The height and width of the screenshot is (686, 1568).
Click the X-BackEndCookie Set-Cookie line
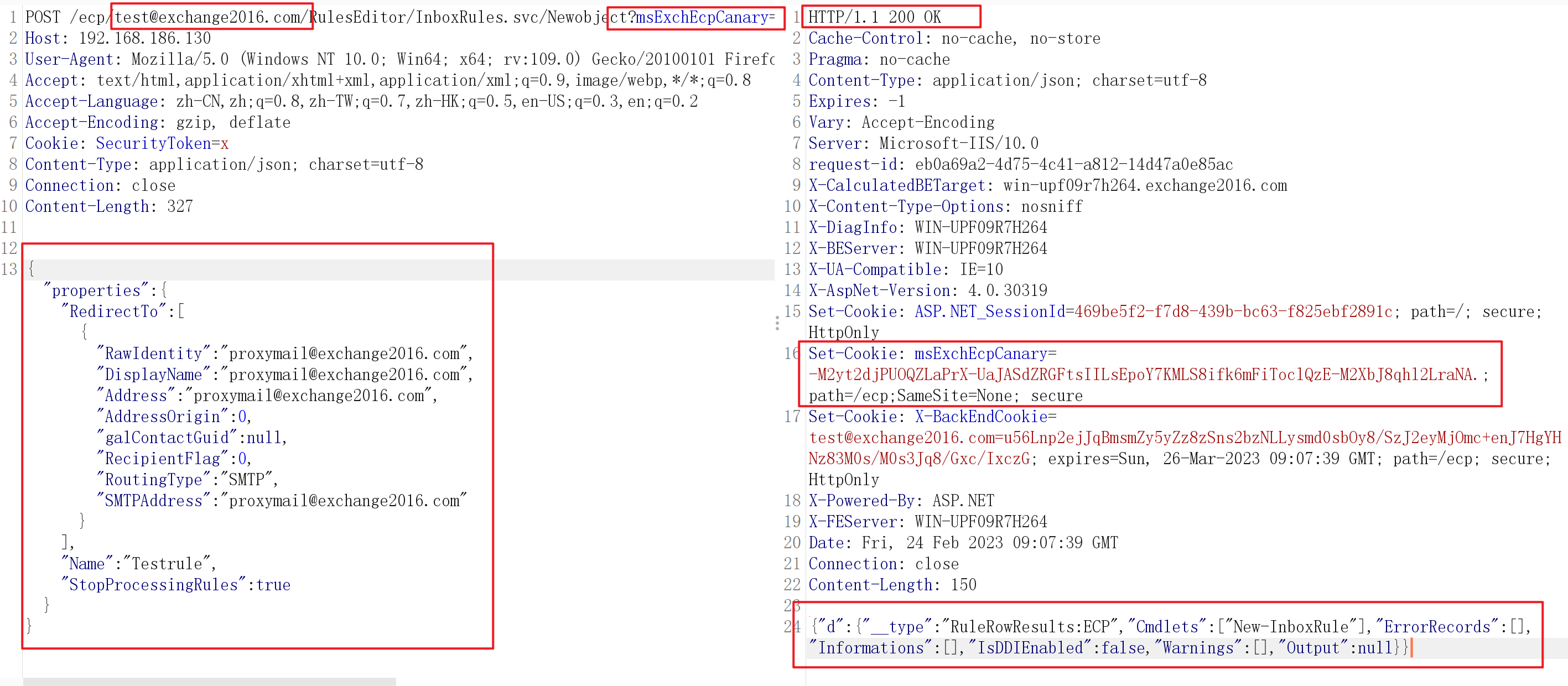click(x=931, y=417)
